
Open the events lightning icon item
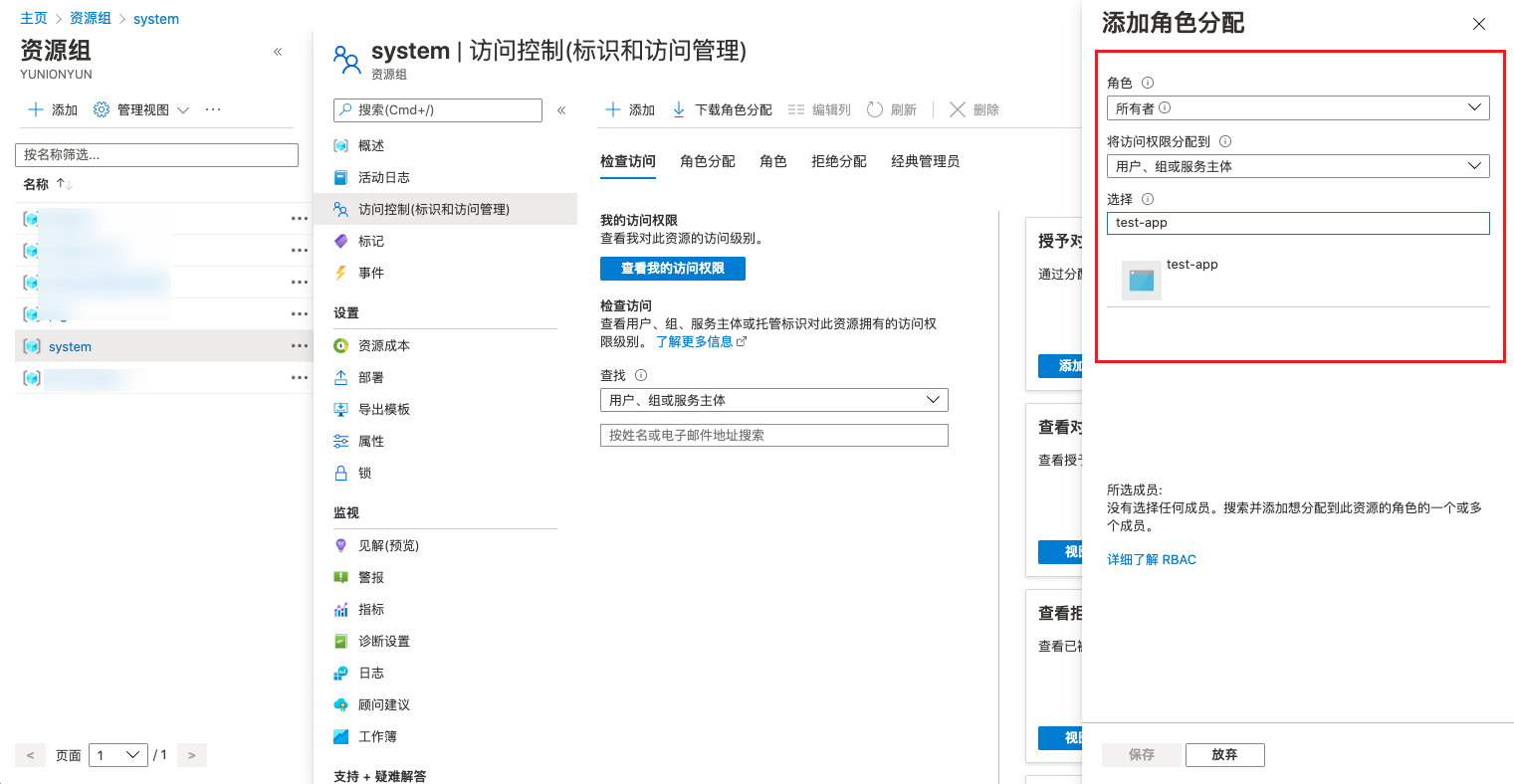341,273
